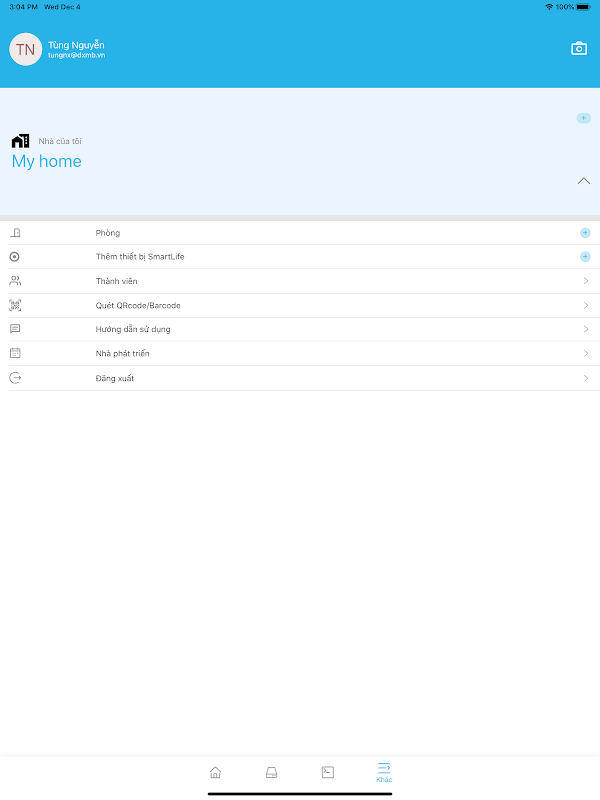Add SmartLife device with plus icon
This screenshot has width=600, height=800.
pos(585,257)
